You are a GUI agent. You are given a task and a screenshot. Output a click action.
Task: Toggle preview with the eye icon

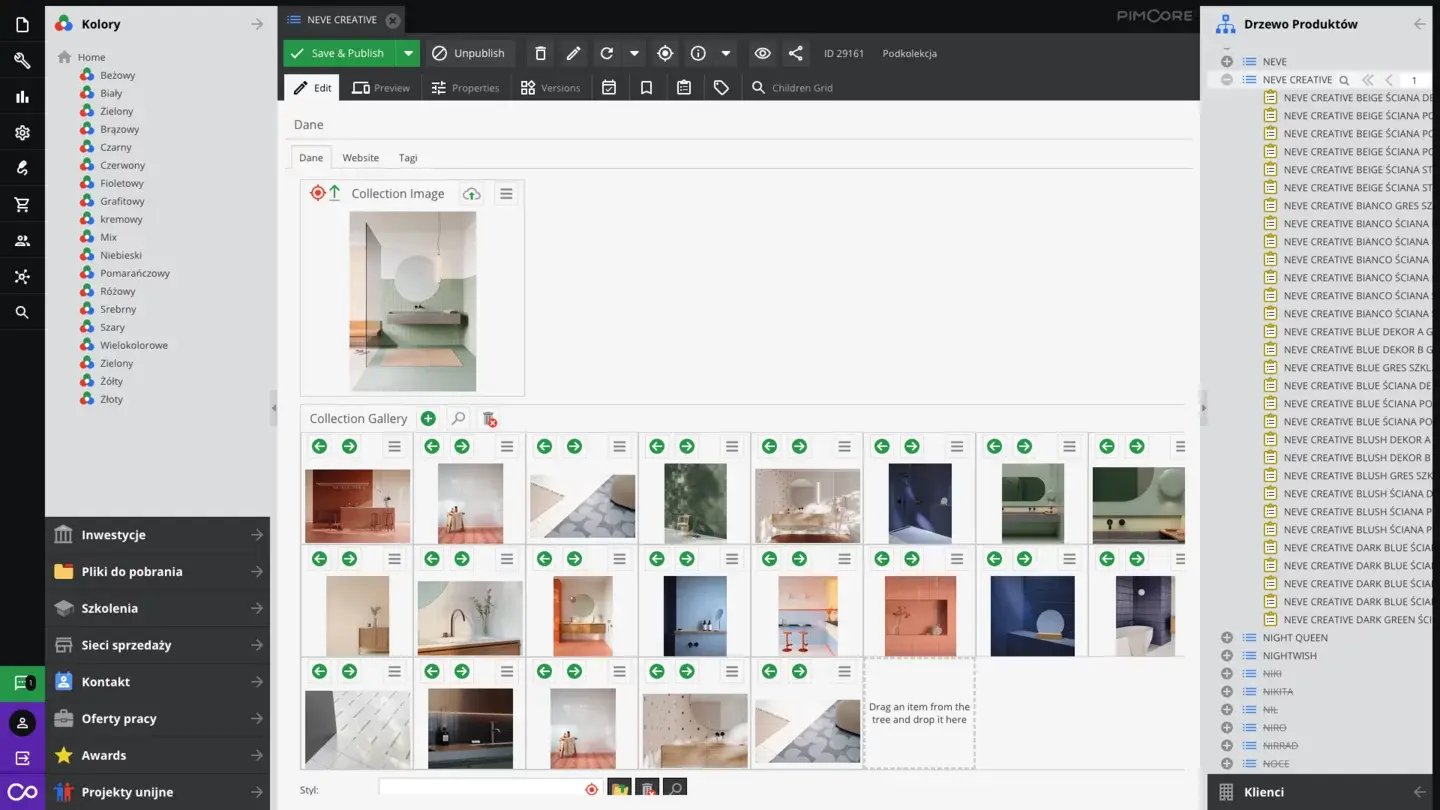(762, 54)
